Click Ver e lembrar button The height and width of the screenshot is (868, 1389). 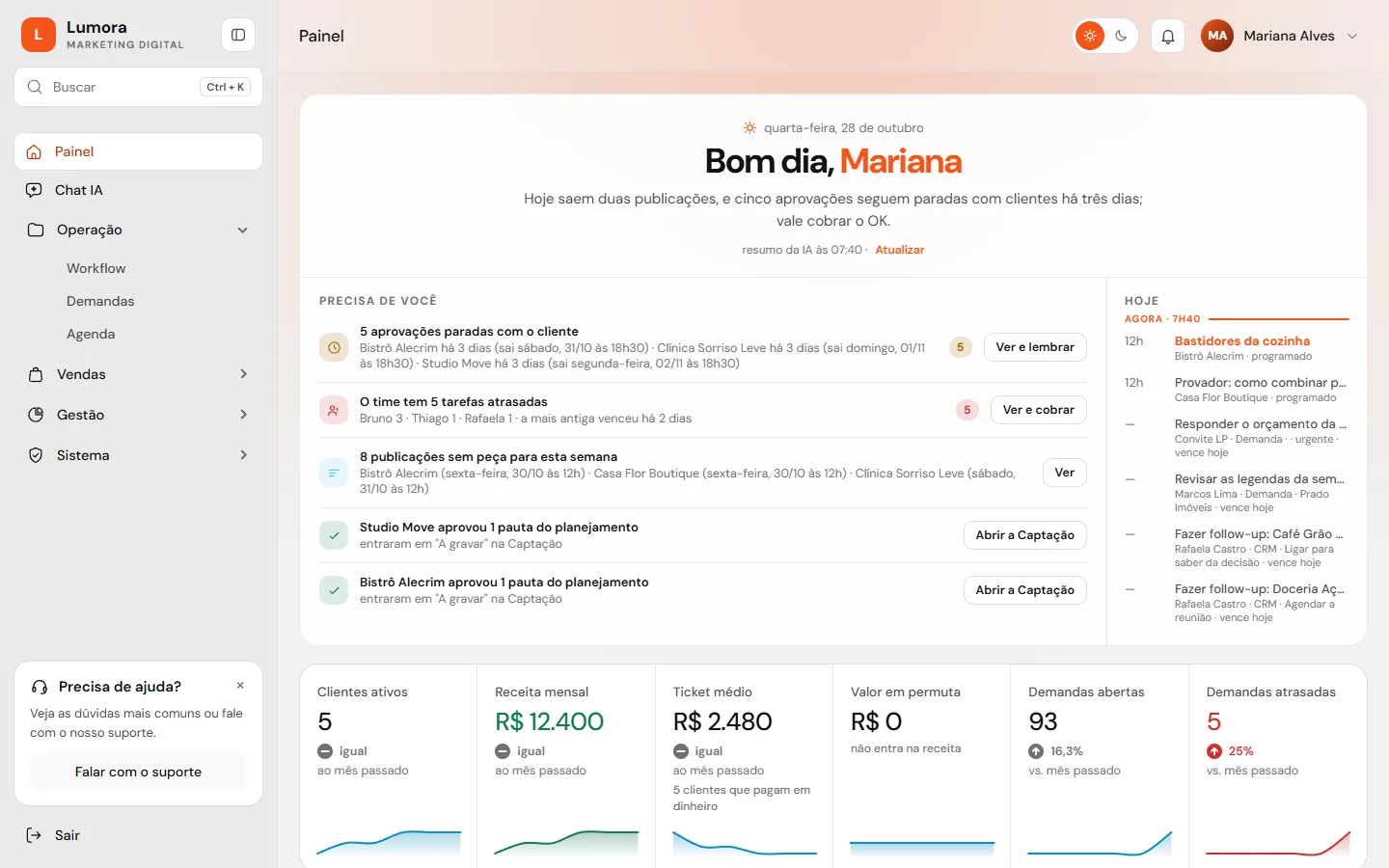coord(1035,347)
